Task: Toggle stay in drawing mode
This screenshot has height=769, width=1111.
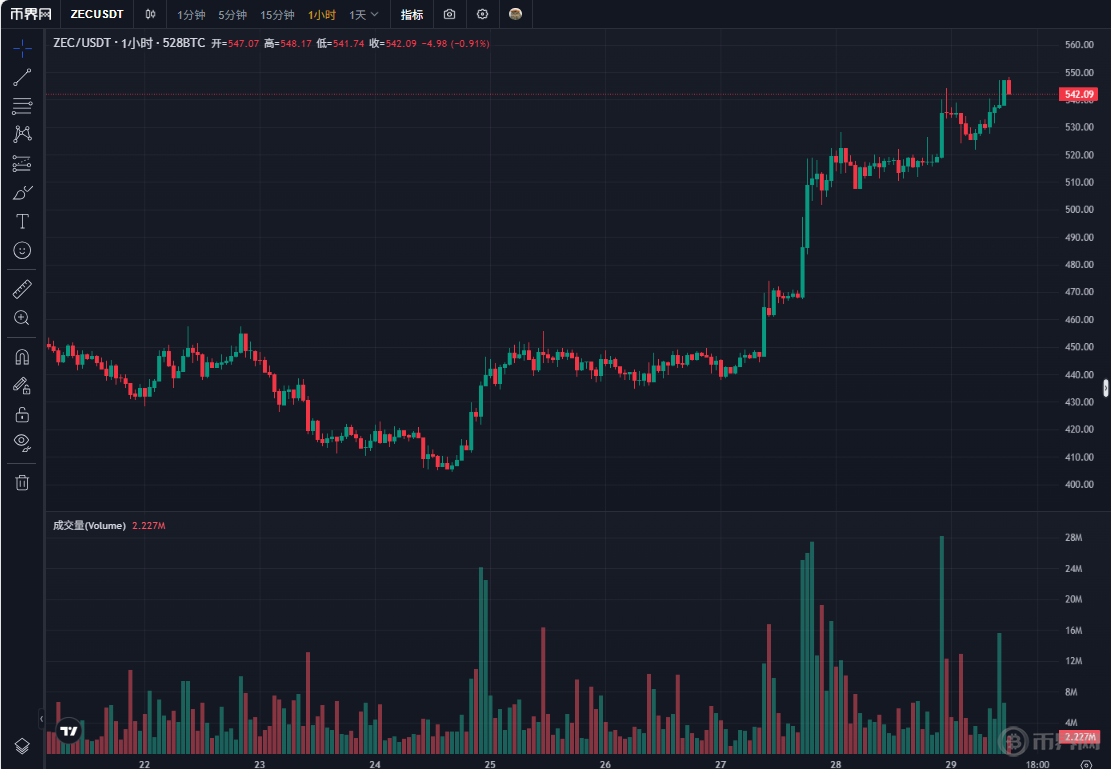Action: tap(22, 386)
